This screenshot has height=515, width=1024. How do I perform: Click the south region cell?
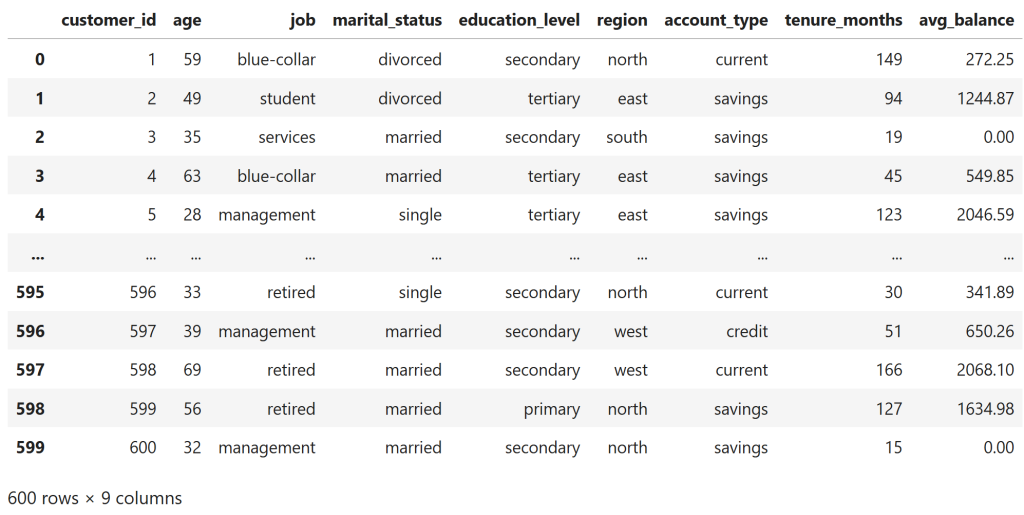coord(627,138)
